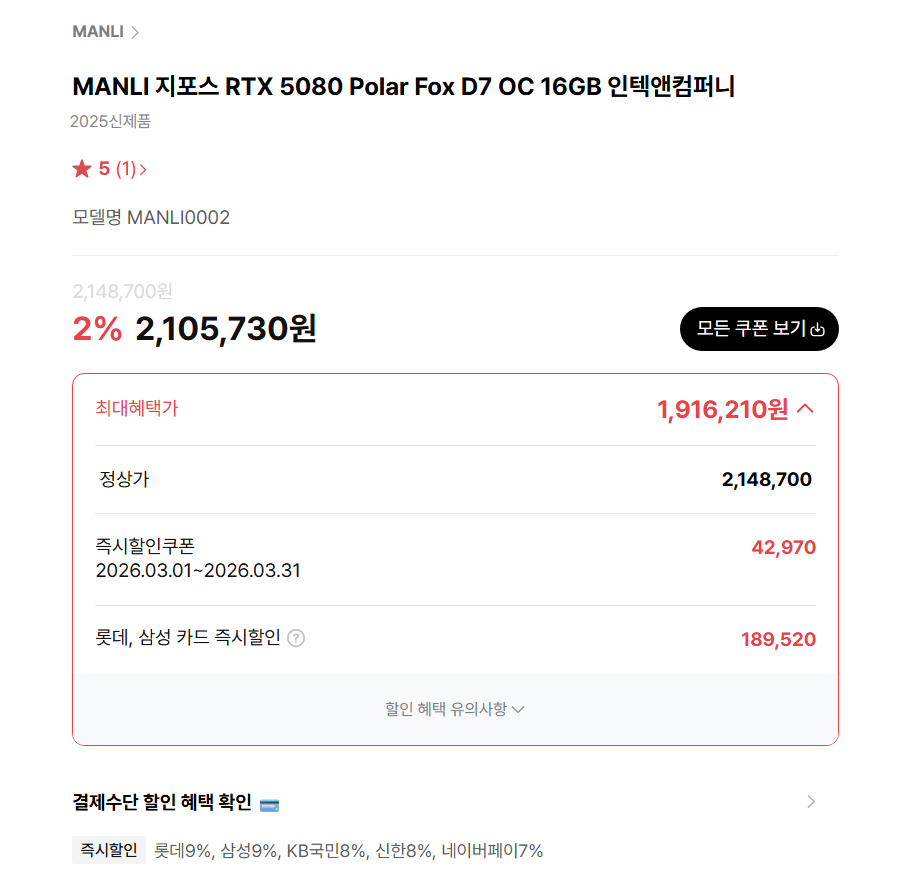Screen dimensions: 915x869
Task: Collapse the 최대혜택가 price breakdown chevron
Action: coord(807,408)
